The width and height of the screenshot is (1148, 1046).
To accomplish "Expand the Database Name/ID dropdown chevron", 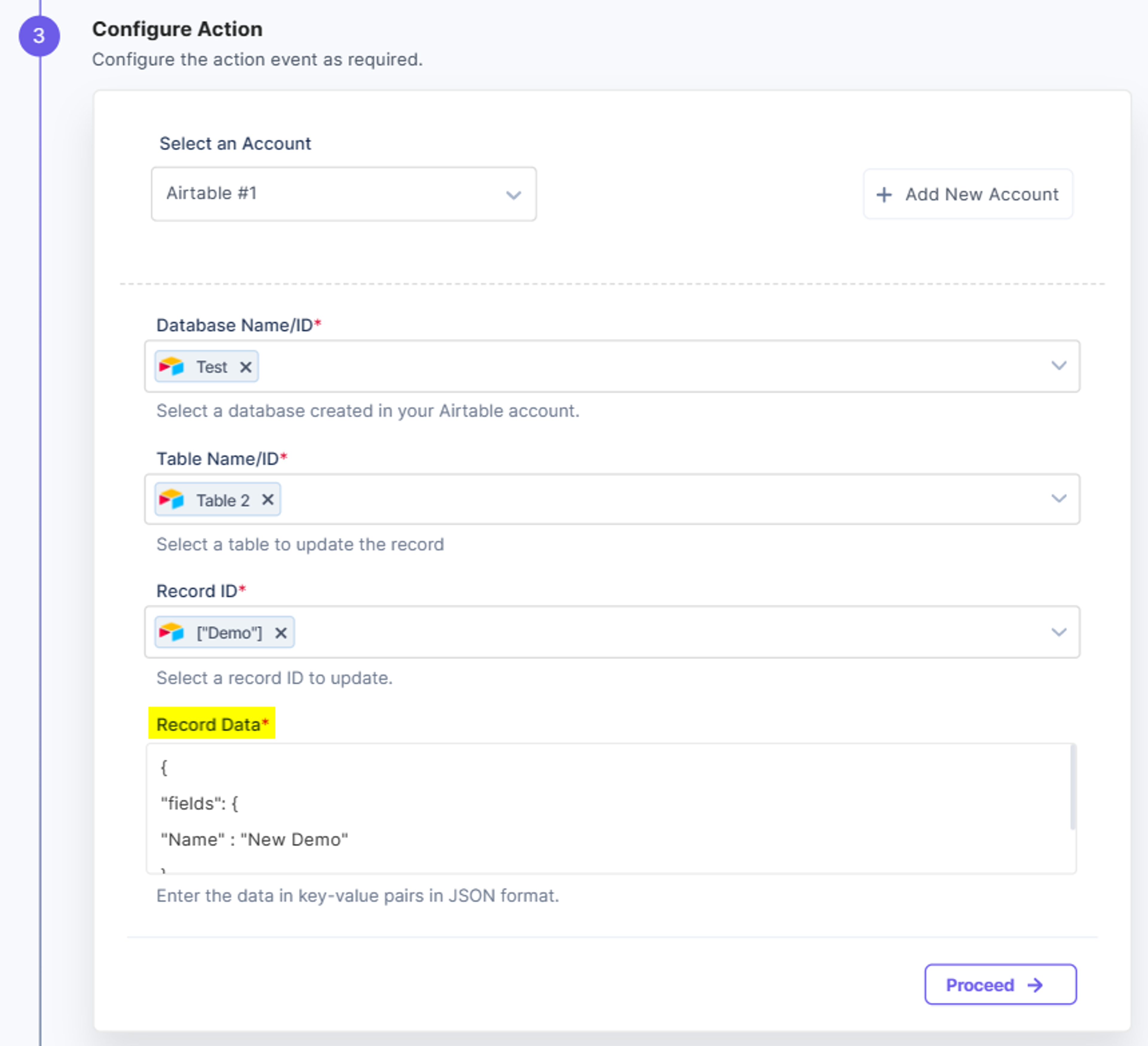I will pos(1059,366).
